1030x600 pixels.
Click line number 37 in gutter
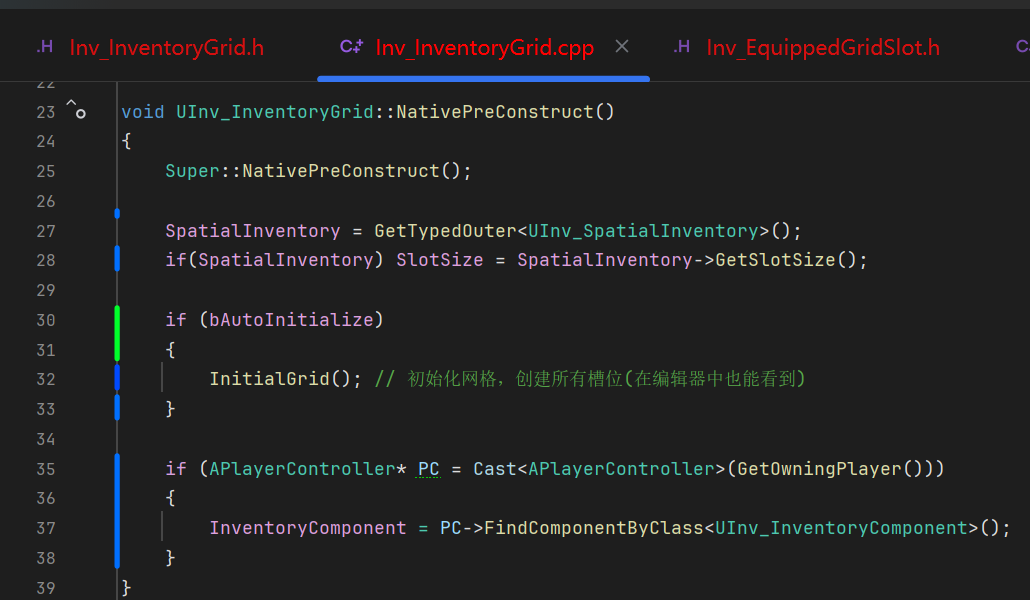(46, 528)
